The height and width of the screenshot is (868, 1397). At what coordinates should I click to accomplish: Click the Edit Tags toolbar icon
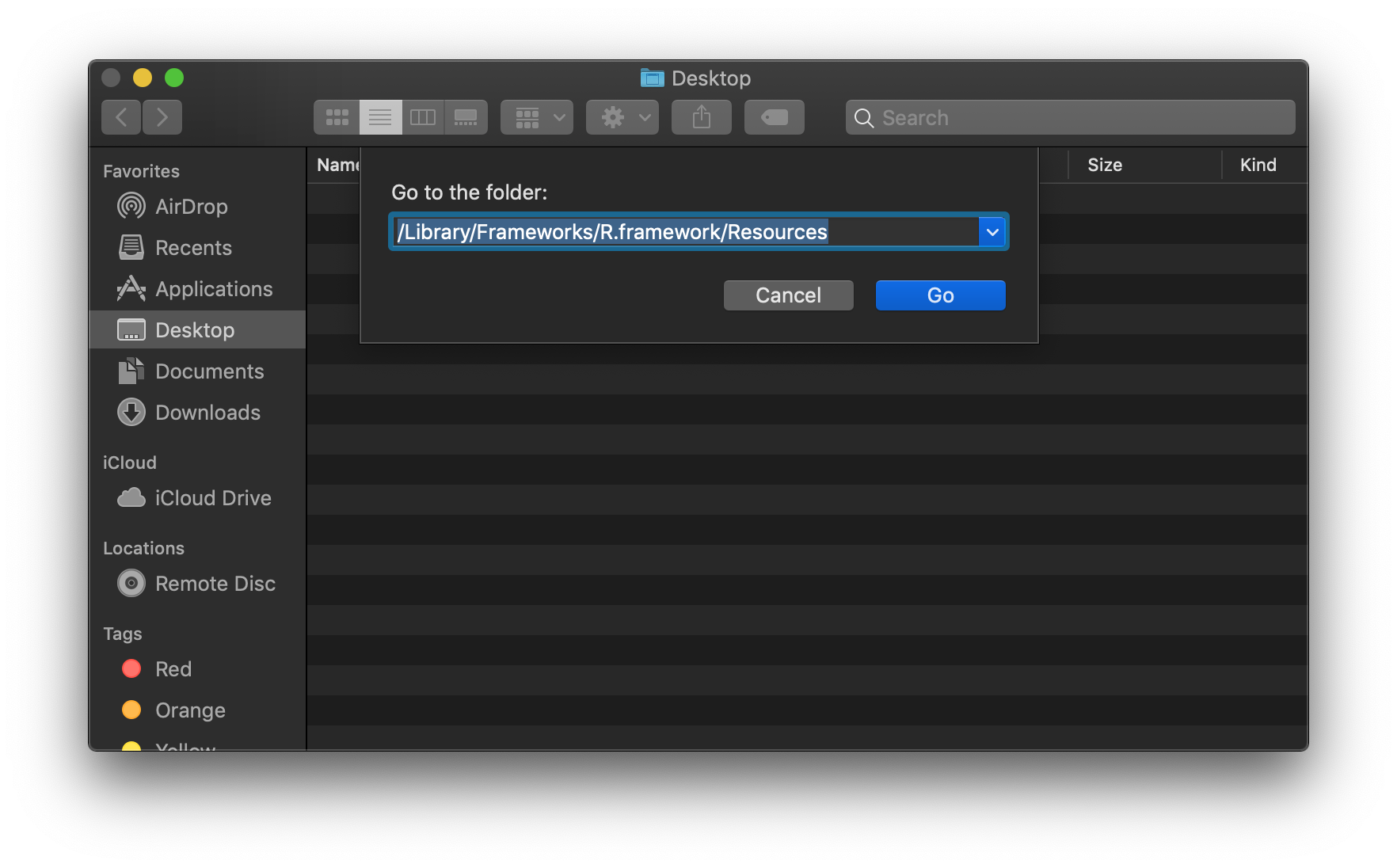tap(775, 117)
